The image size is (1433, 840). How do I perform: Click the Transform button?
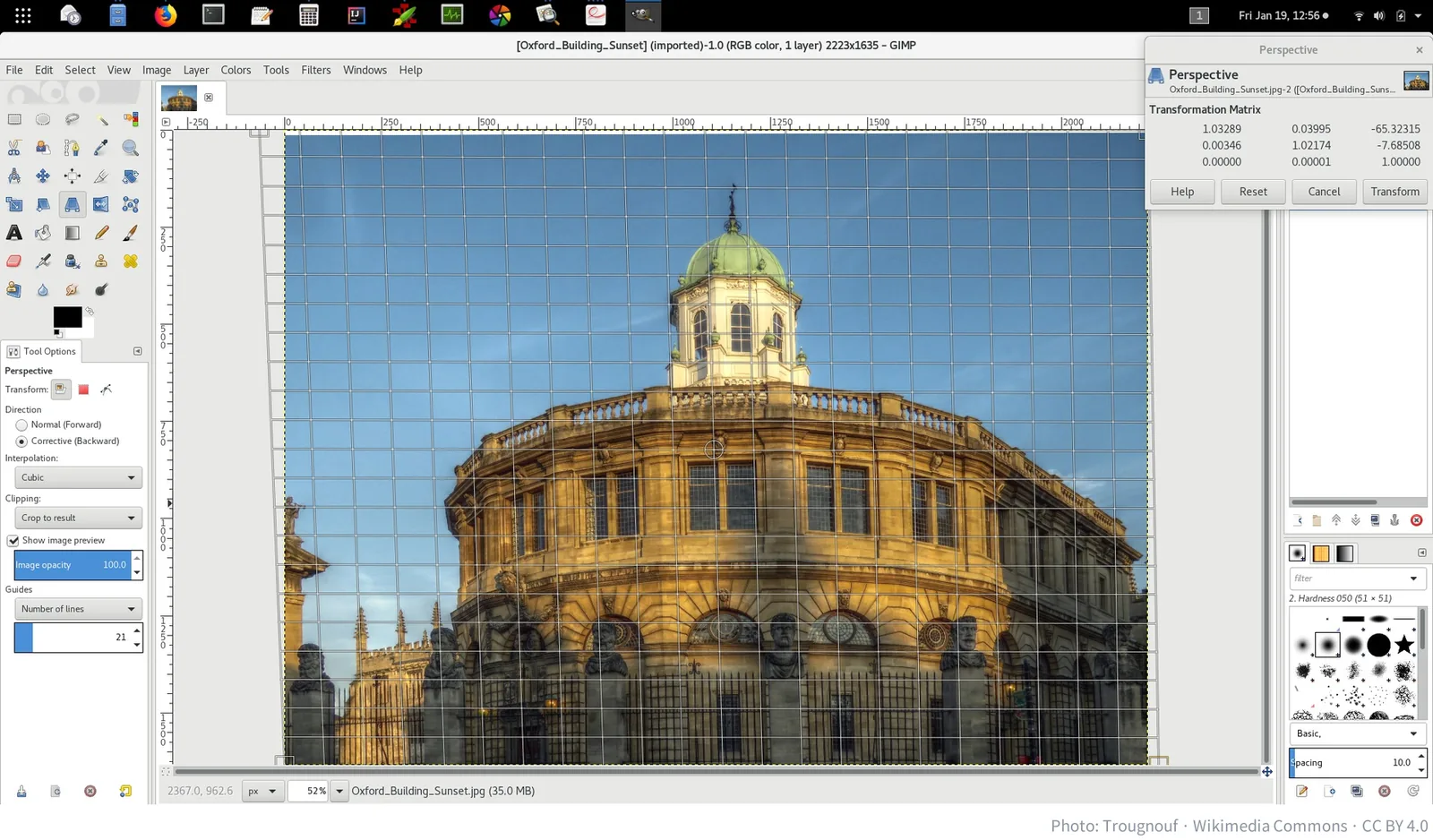pyautogui.click(x=1394, y=192)
